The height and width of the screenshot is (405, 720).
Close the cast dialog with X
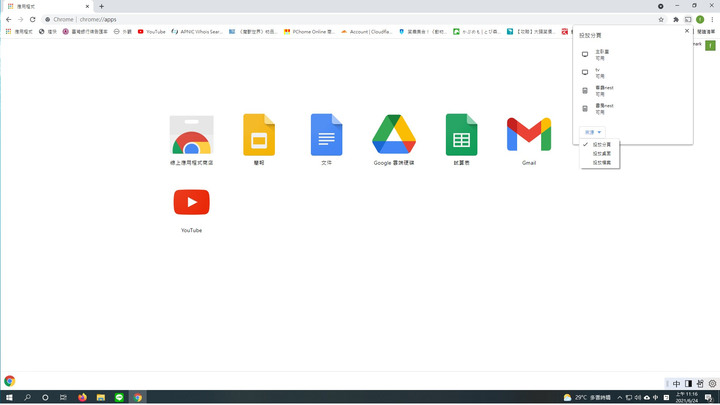click(687, 31)
